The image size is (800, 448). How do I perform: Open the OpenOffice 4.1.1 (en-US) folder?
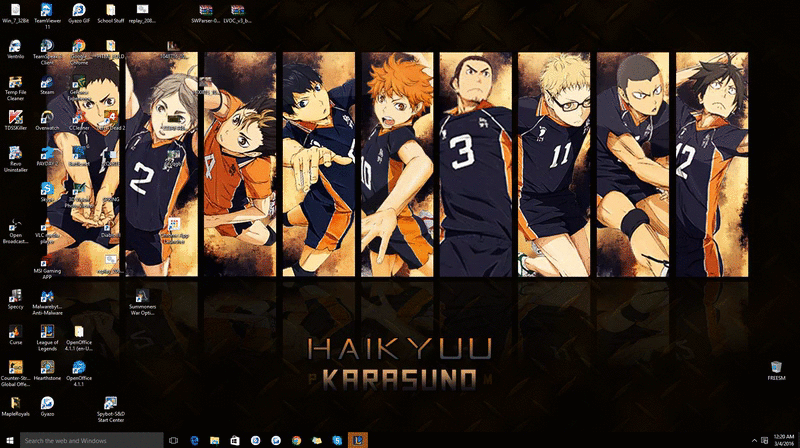pyautogui.click(x=79, y=338)
